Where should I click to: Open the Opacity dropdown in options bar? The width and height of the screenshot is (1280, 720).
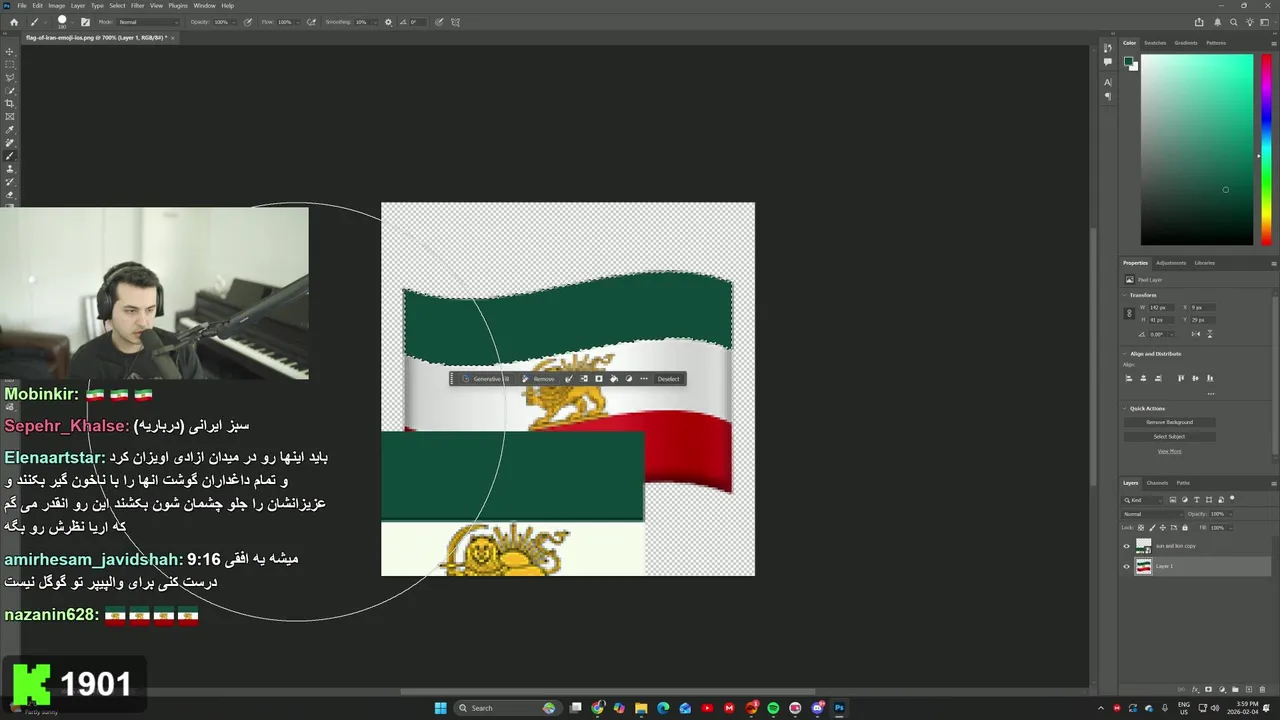(x=236, y=22)
